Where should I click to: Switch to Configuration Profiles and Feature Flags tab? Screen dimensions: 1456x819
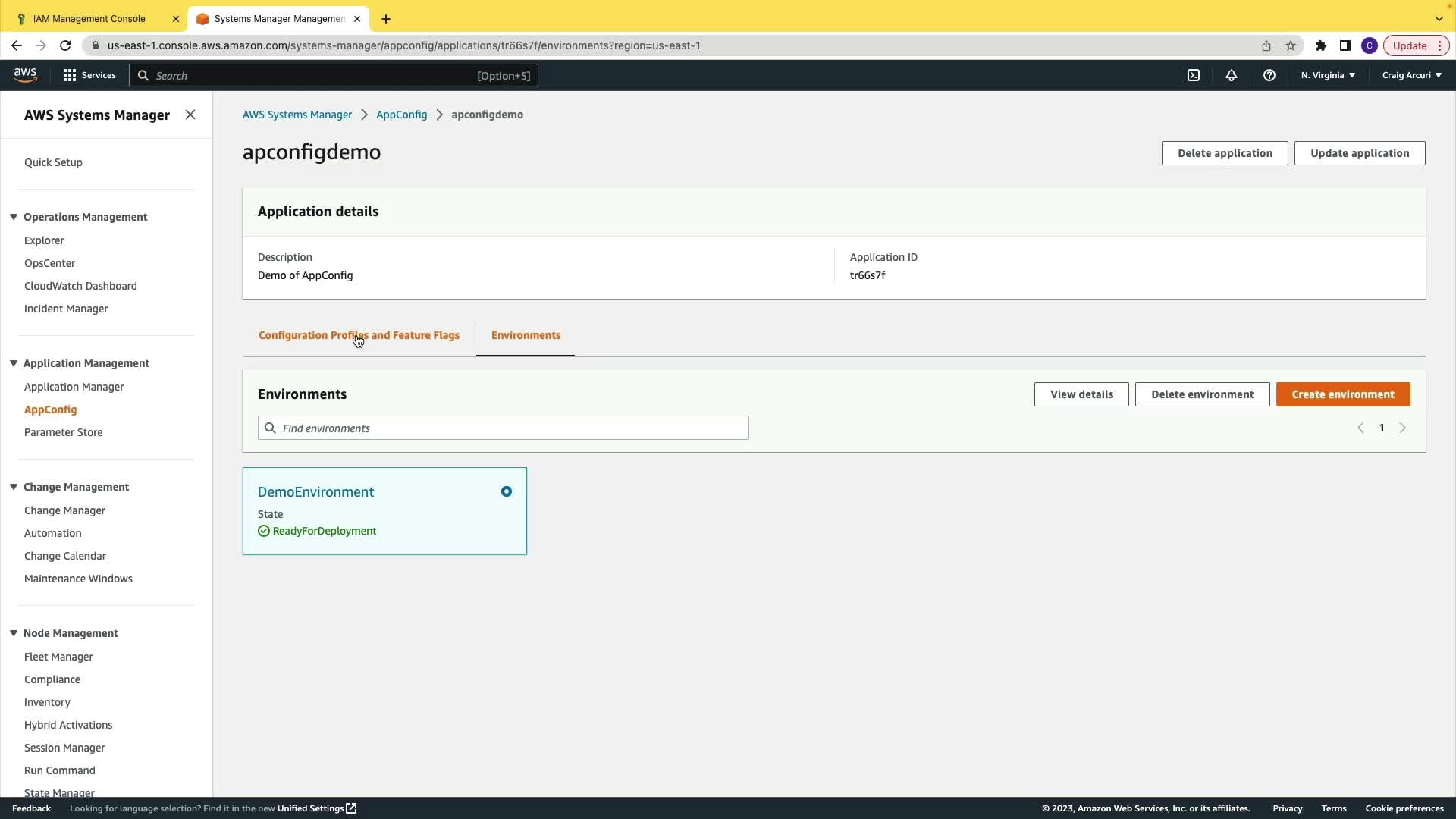point(359,335)
